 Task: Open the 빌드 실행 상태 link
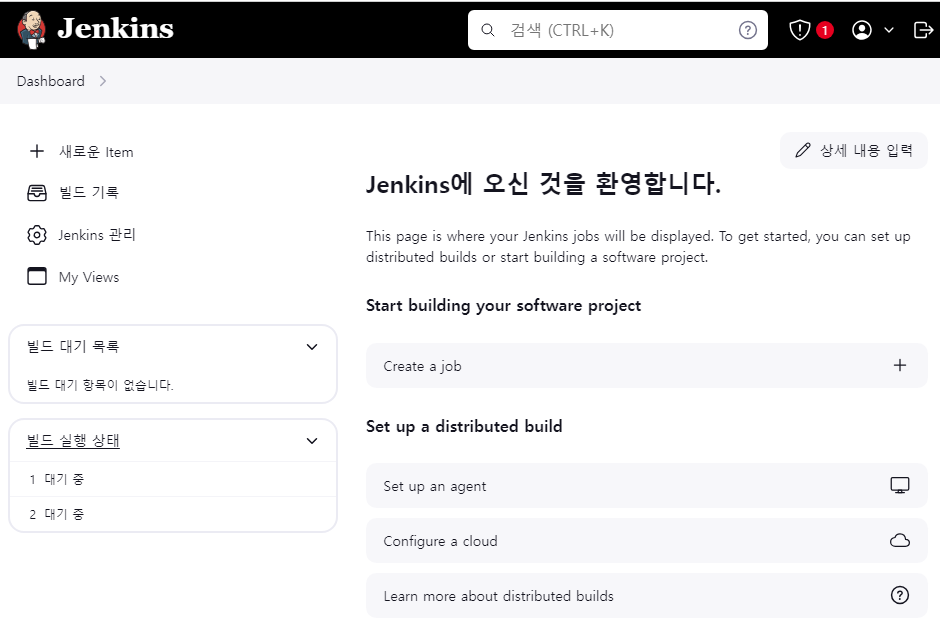pos(73,441)
